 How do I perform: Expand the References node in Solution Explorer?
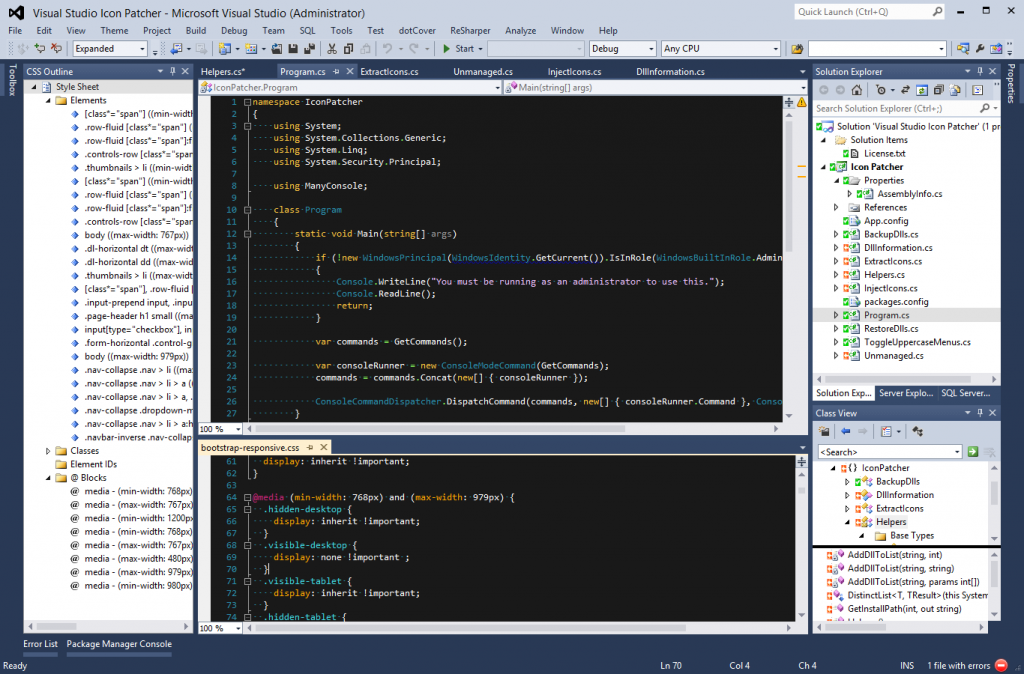836,207
